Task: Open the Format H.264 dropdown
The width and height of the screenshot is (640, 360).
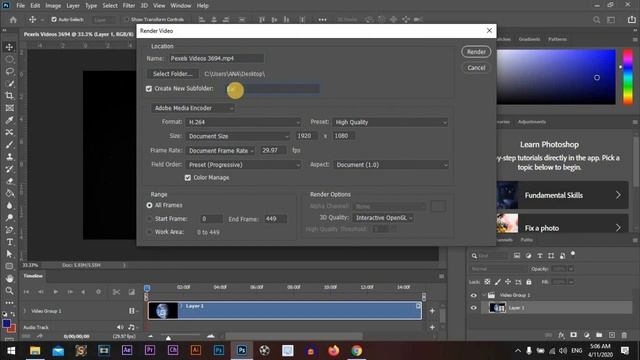Action: pyautogui.click(x=243, y=122)
